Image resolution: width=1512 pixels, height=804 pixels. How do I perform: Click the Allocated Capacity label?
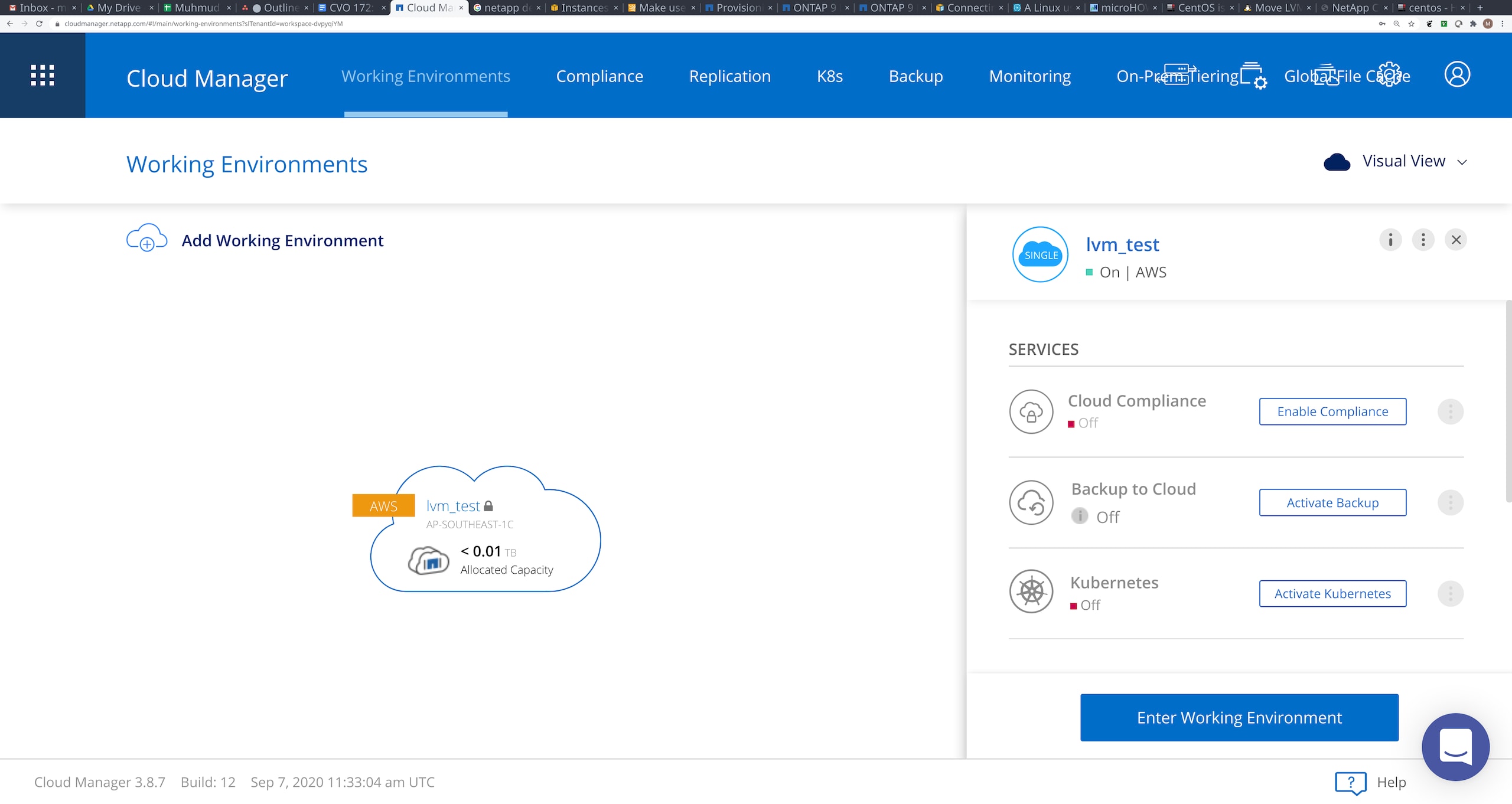pos(507,570)
